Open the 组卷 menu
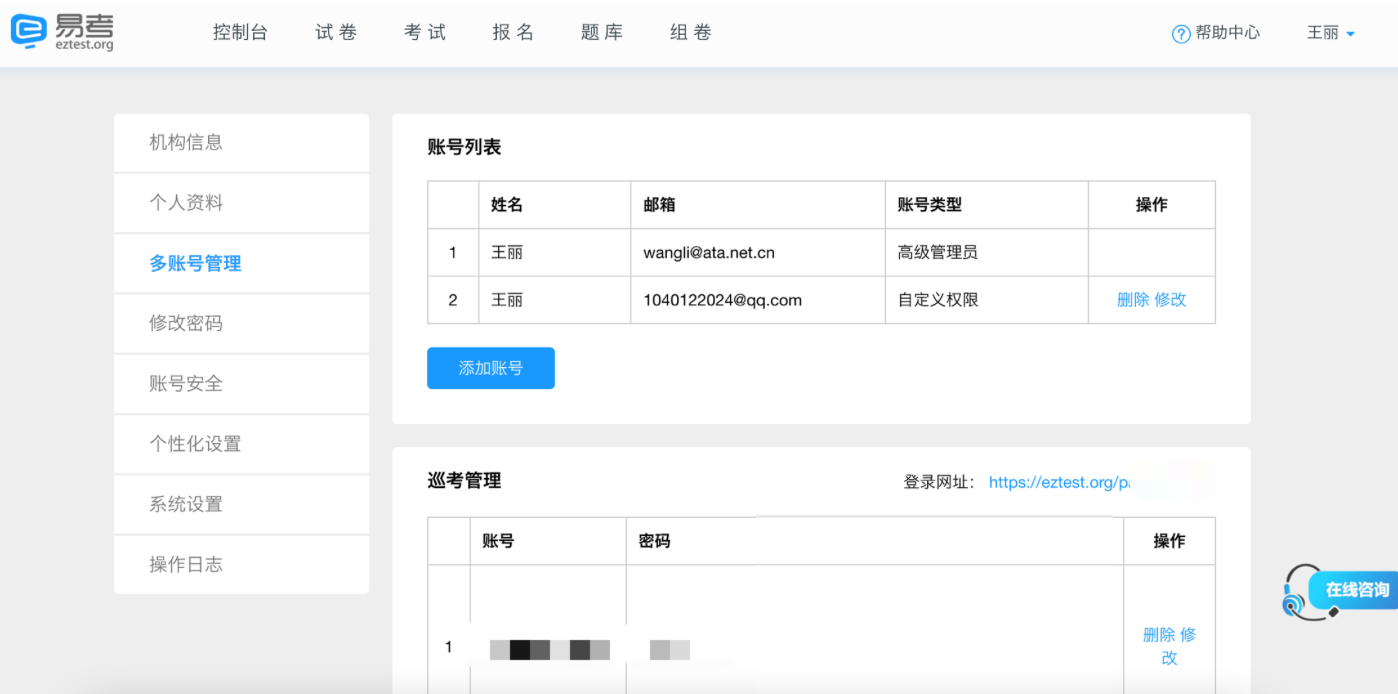1398x694 pixels. point(690,33)
